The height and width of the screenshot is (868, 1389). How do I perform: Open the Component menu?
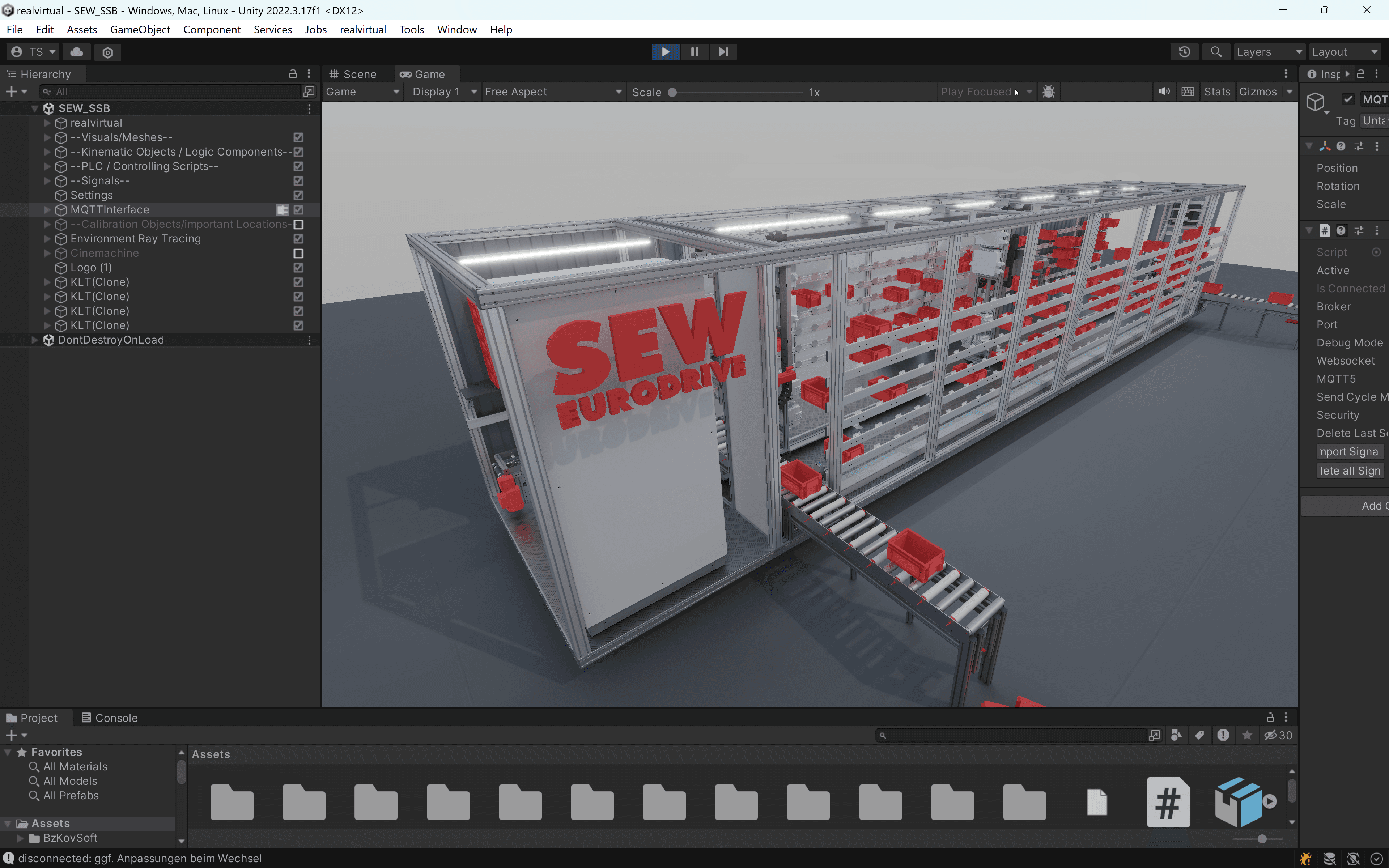click(212, 29)
